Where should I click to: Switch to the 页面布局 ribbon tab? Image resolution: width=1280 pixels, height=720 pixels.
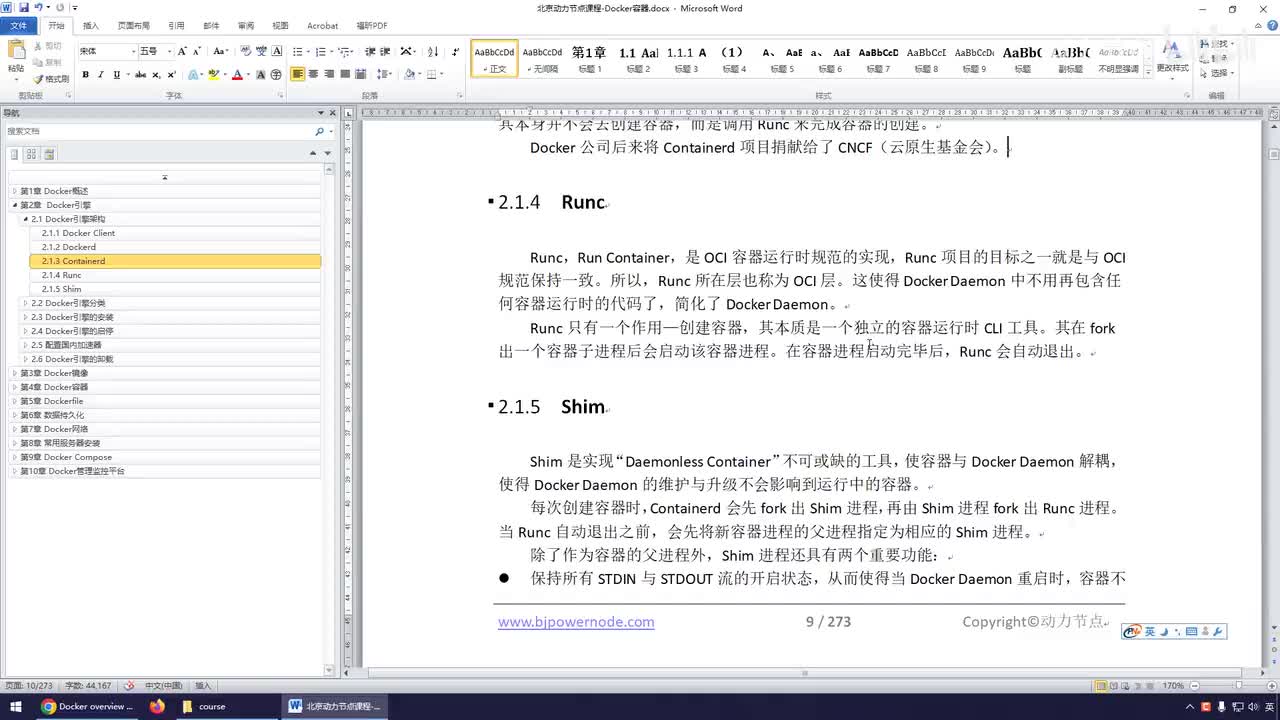tap(133, 26)
